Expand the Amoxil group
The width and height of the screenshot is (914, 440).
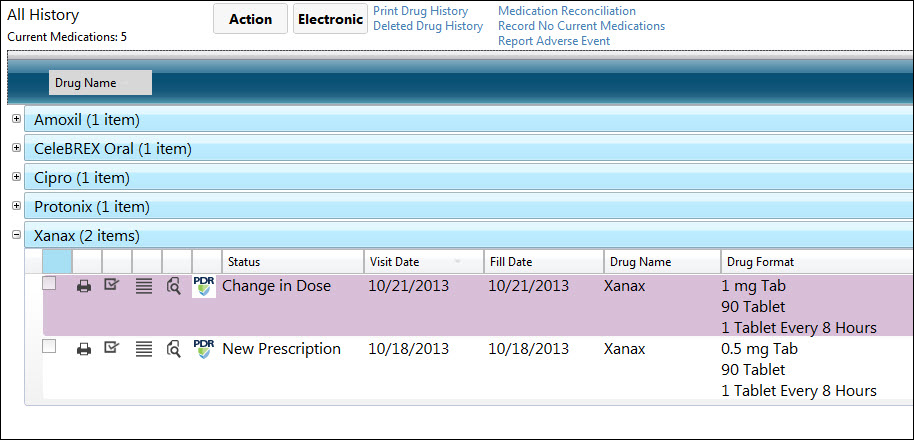(x=16, y=118)
